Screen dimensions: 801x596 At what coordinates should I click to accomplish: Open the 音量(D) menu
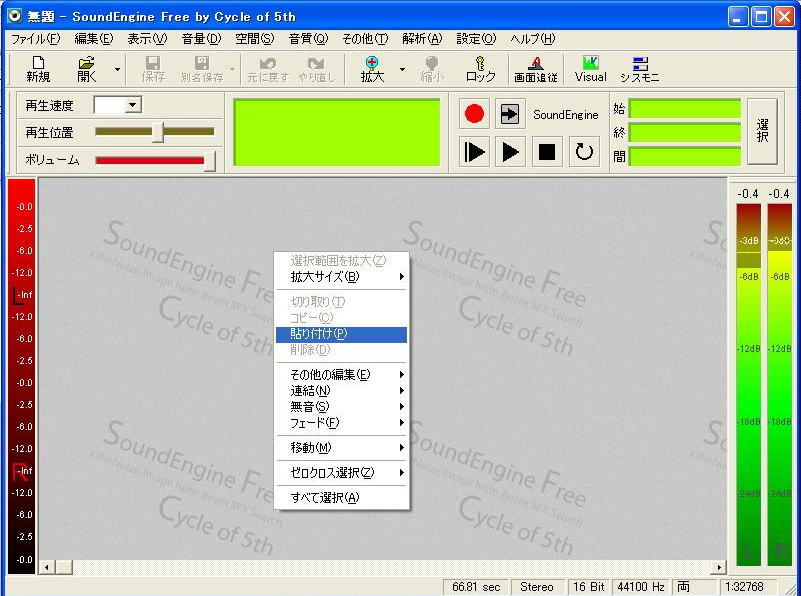201,39
